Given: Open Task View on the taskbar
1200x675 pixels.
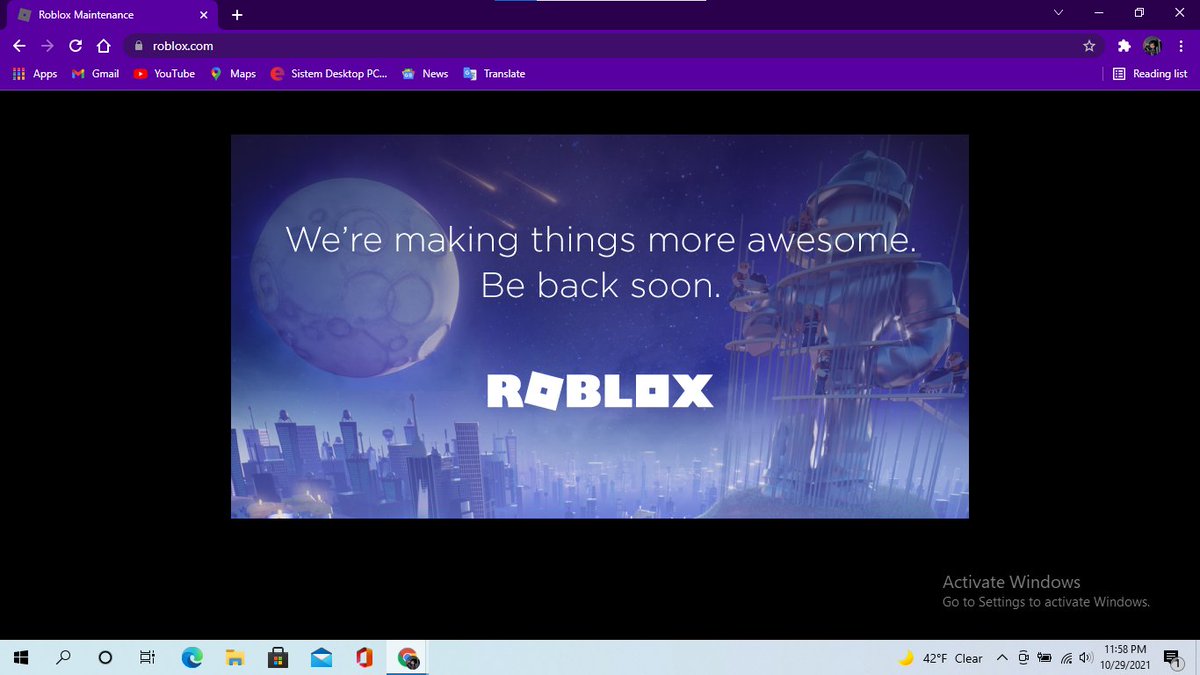Looking at the screenshot, I should tap(147, 658).
